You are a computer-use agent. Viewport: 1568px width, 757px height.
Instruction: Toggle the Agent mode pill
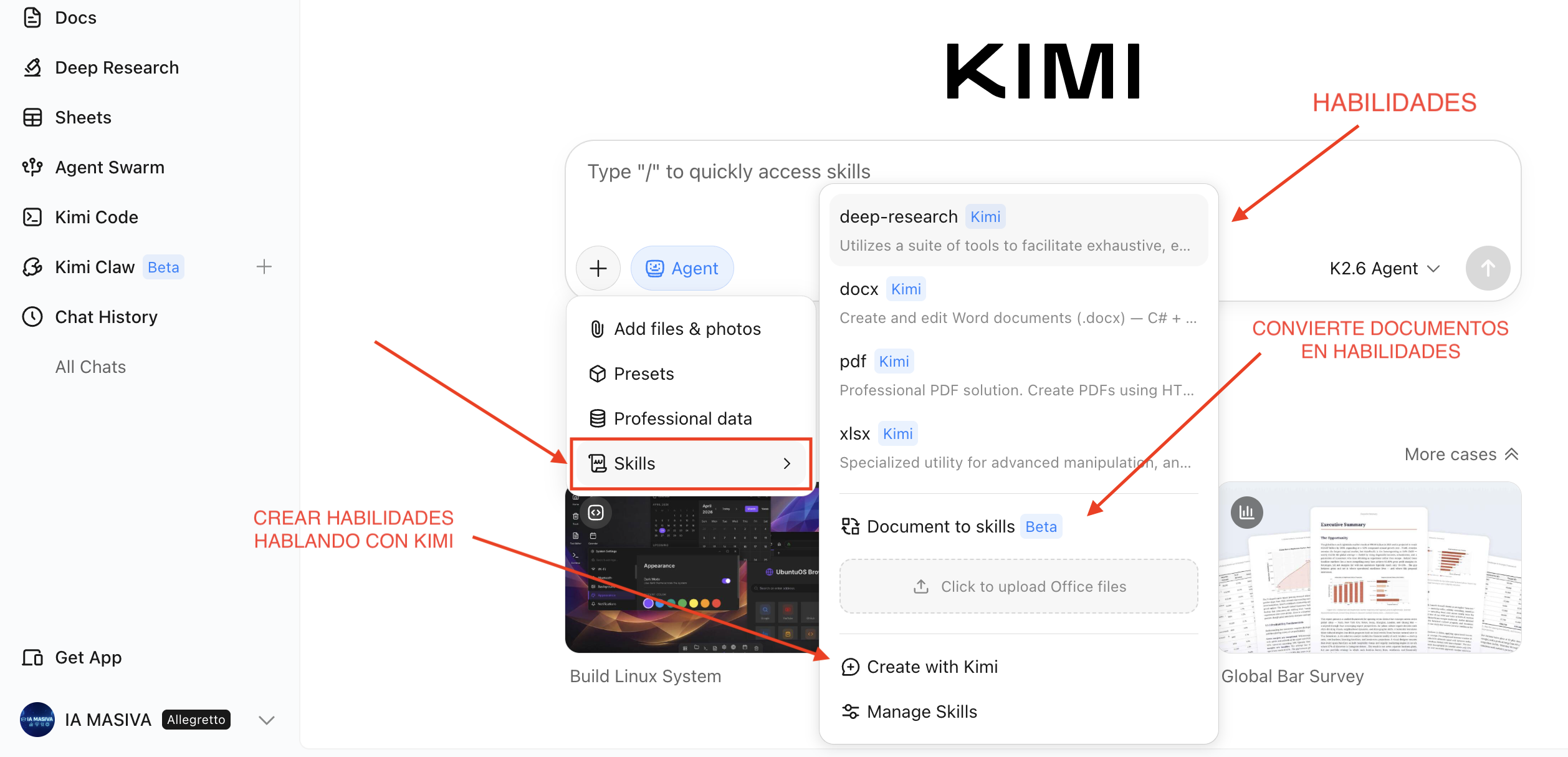tap(682, 268)
